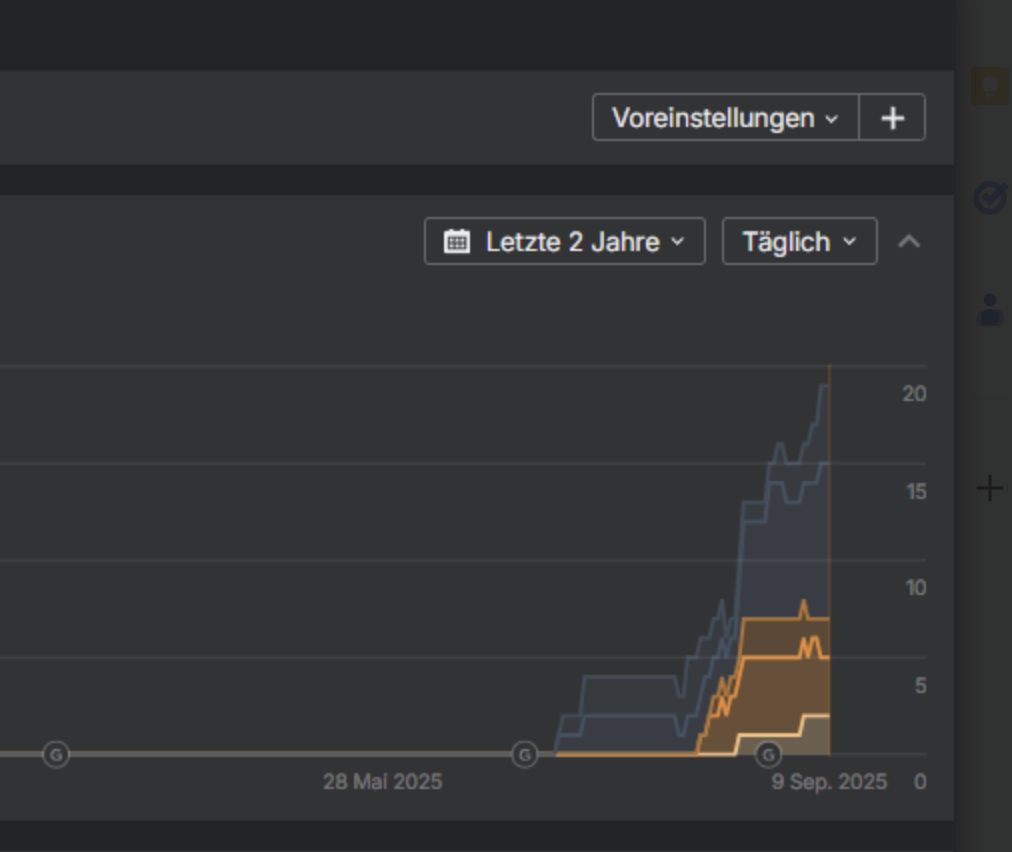Screen dimensions: 1012x852
Task: Change the Täglich interval dropdown
Action: coord(799,242)
